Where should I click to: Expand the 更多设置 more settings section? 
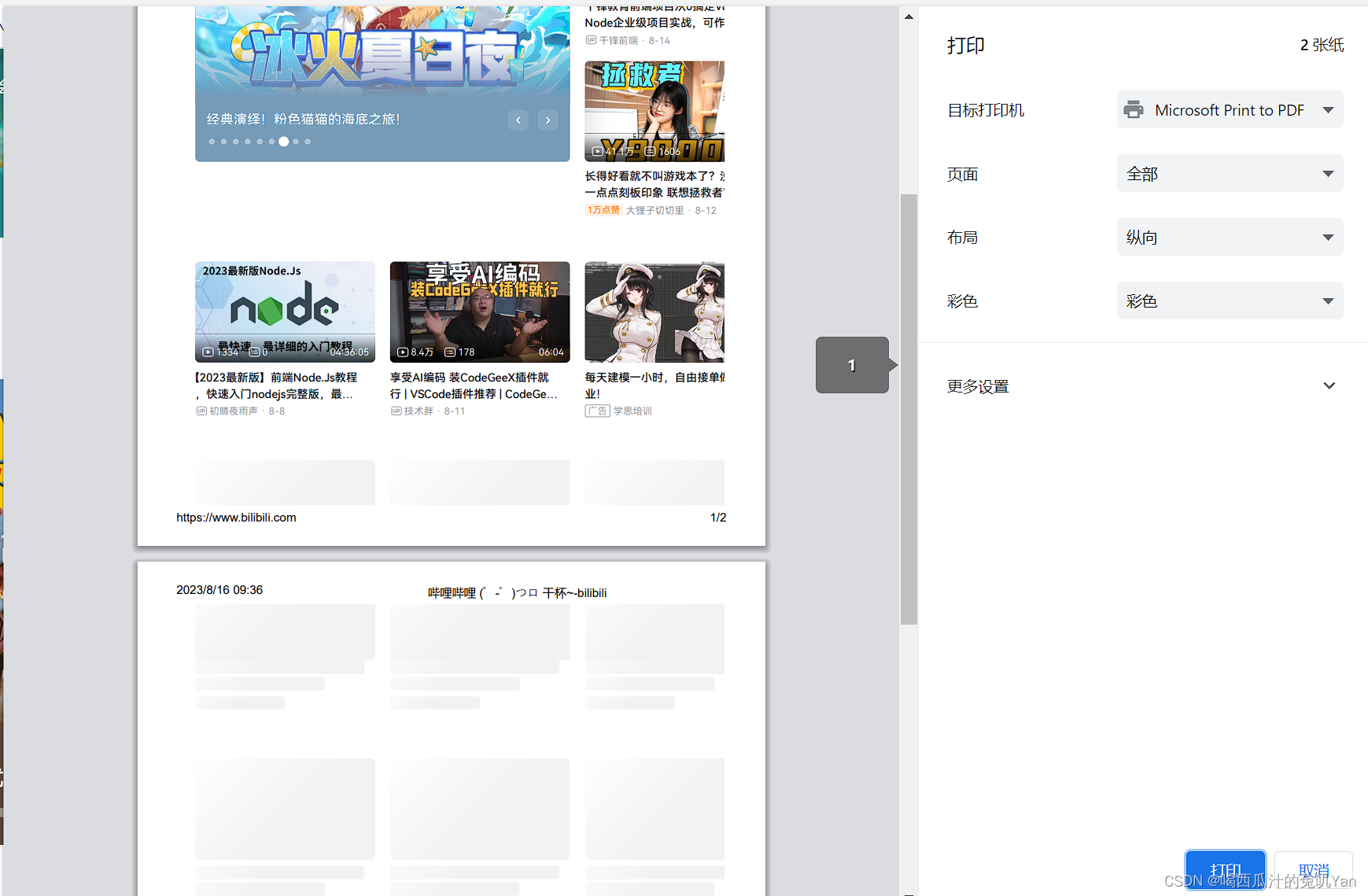1143,386
